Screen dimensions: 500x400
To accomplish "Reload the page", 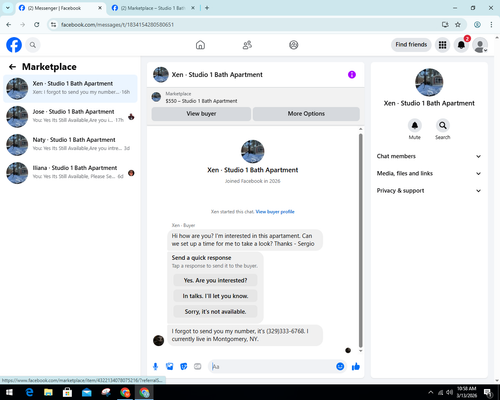I will point(37,25).
